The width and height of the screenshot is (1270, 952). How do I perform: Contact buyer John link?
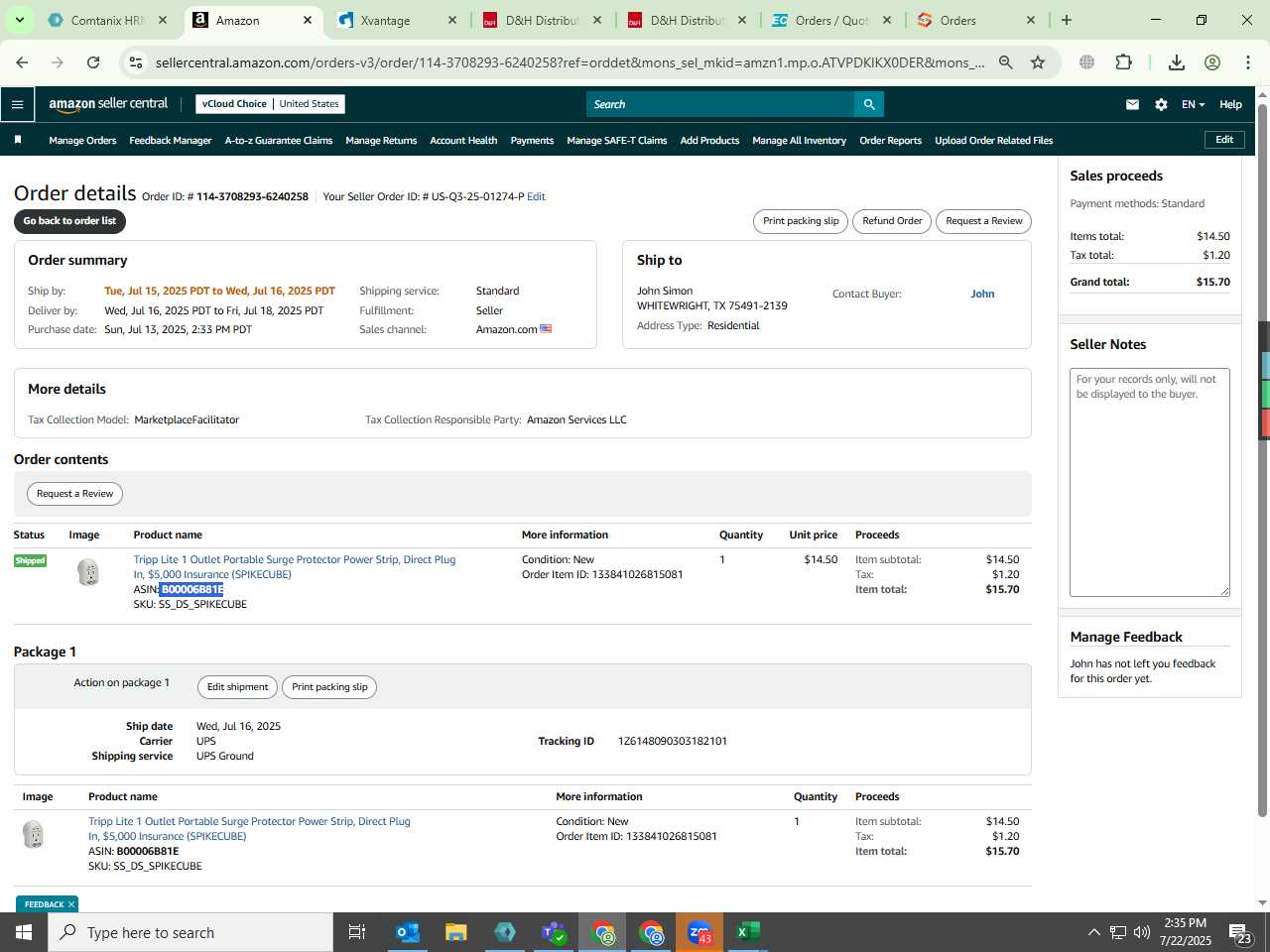point(982,294)
